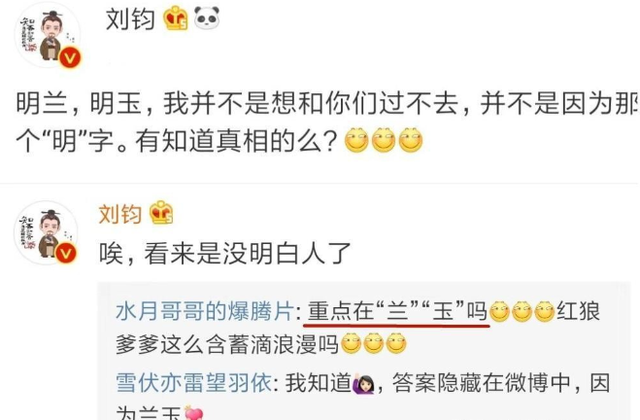Click the smiley emojis after 含蓄滴浪漫吗
Screen dimensions: 640x420
373,344
